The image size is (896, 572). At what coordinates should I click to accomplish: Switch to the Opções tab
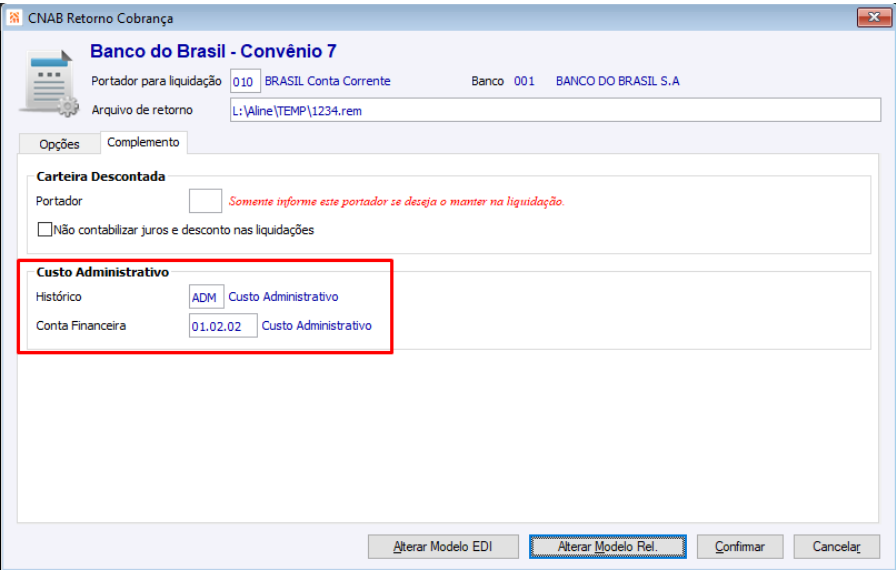(59, 144)
